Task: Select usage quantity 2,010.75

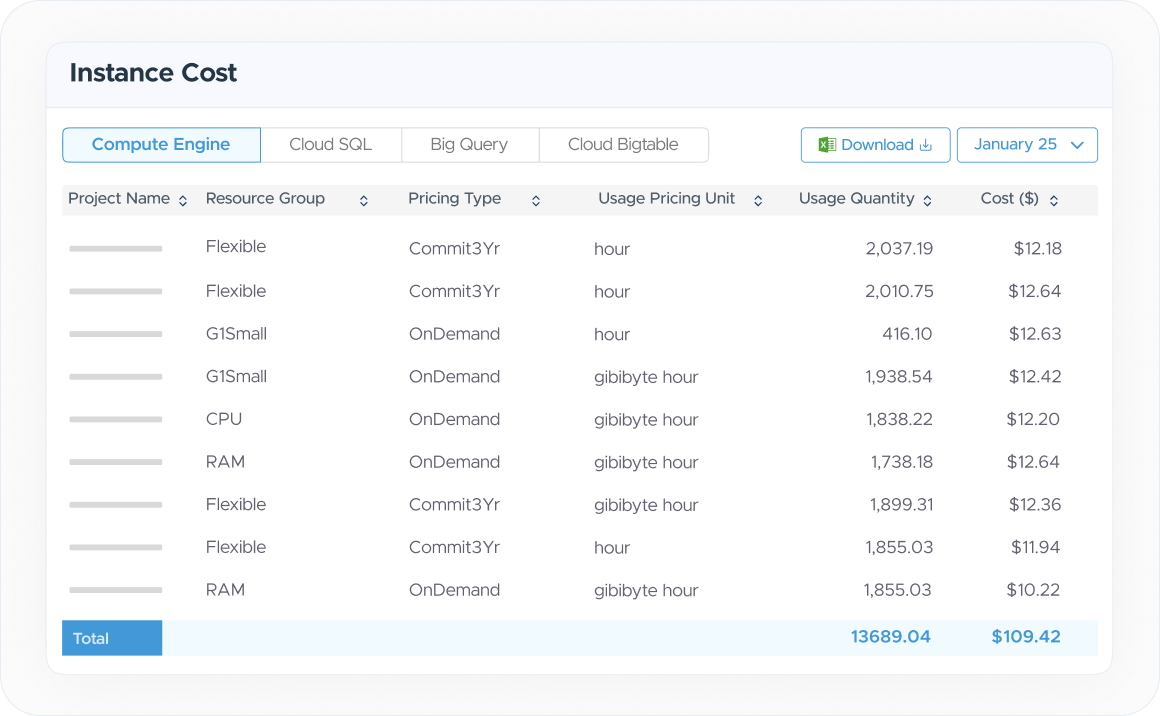Action: tap(900, 291)
